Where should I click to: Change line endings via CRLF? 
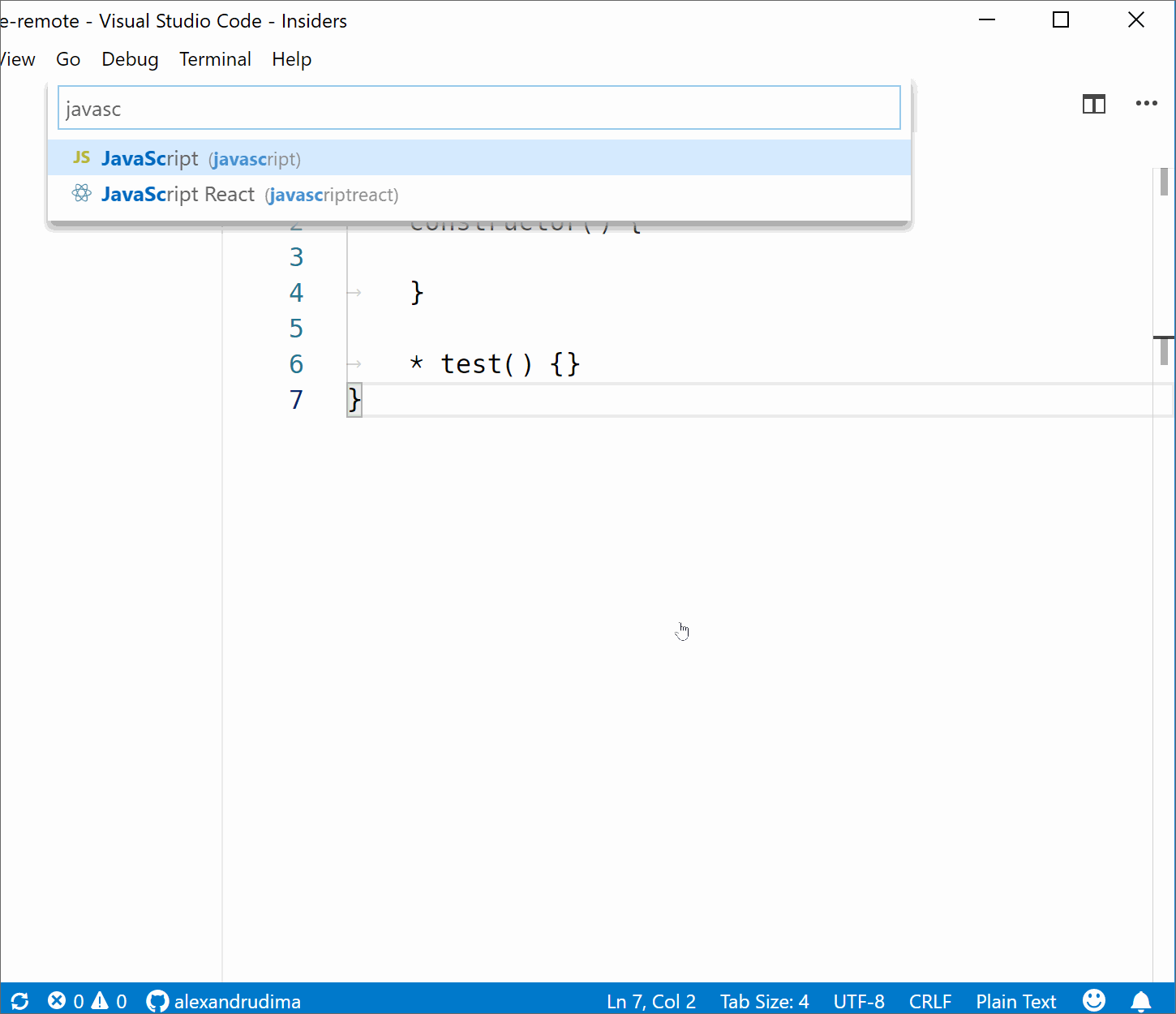pyautogui.click(x=930, y=1001)
